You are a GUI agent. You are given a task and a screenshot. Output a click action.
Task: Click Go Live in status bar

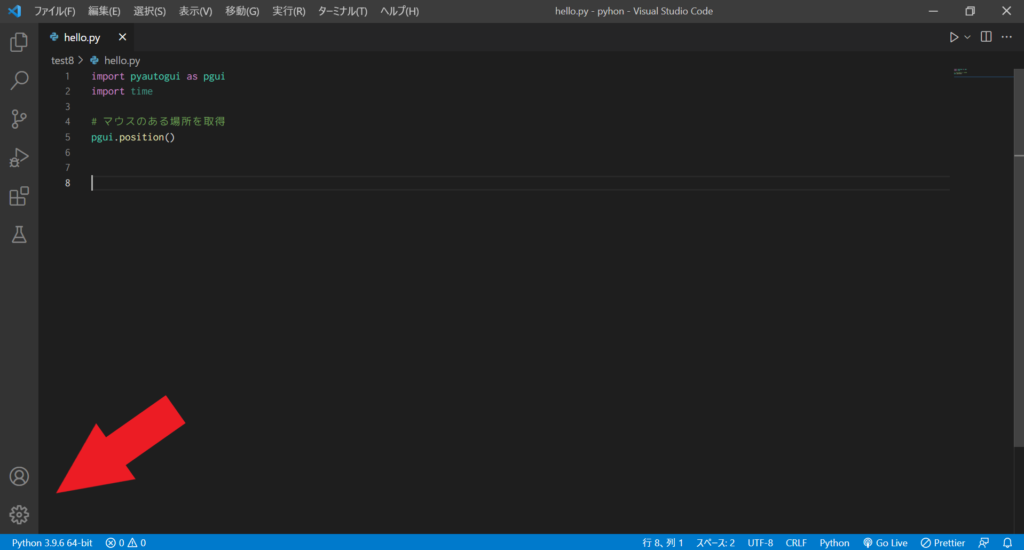tap(885, 542)
